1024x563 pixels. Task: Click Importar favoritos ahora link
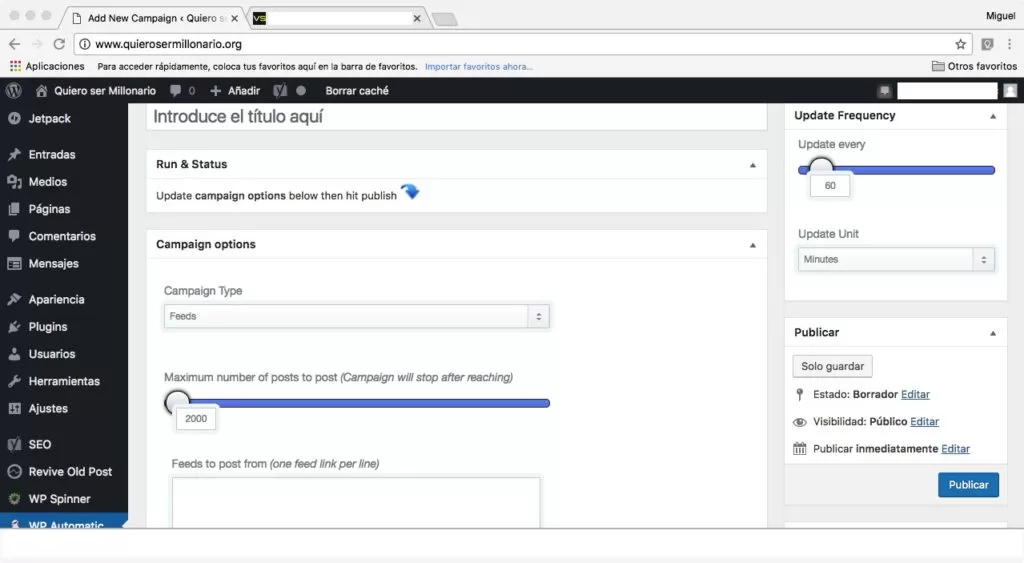click(478, 67)
